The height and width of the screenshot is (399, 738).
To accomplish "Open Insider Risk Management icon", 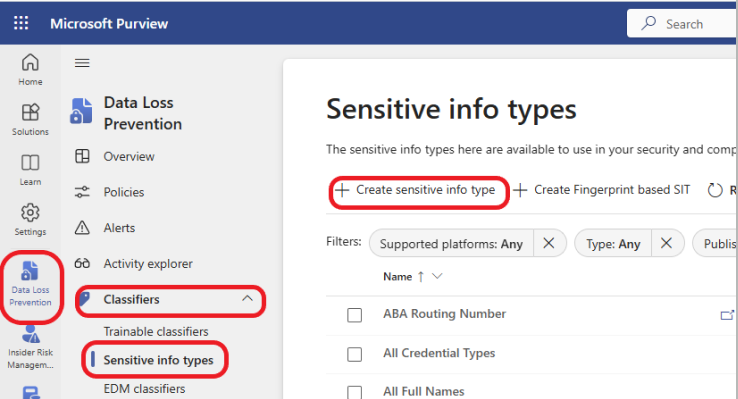I will point(30,347).
